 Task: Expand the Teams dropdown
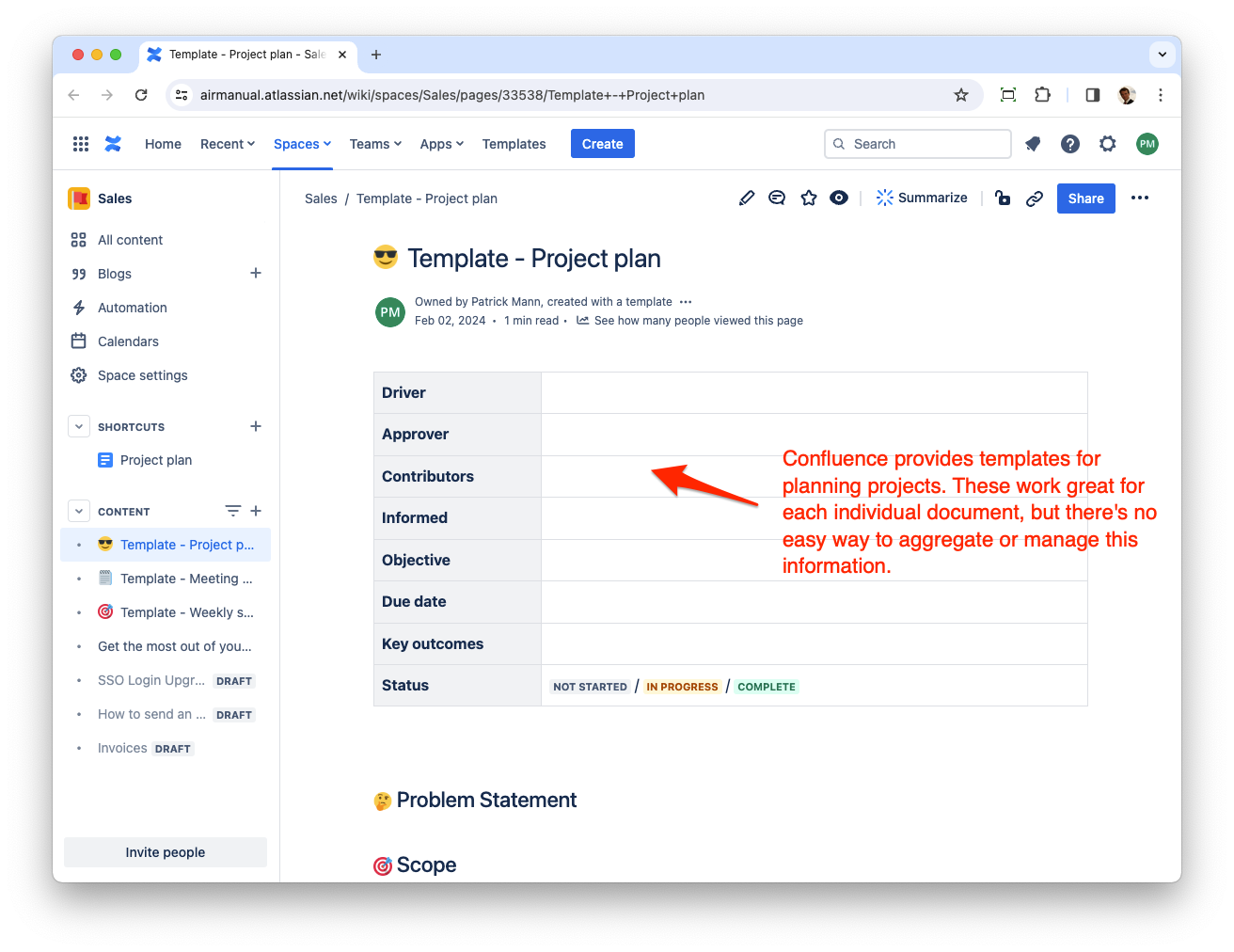coord(375,144)
